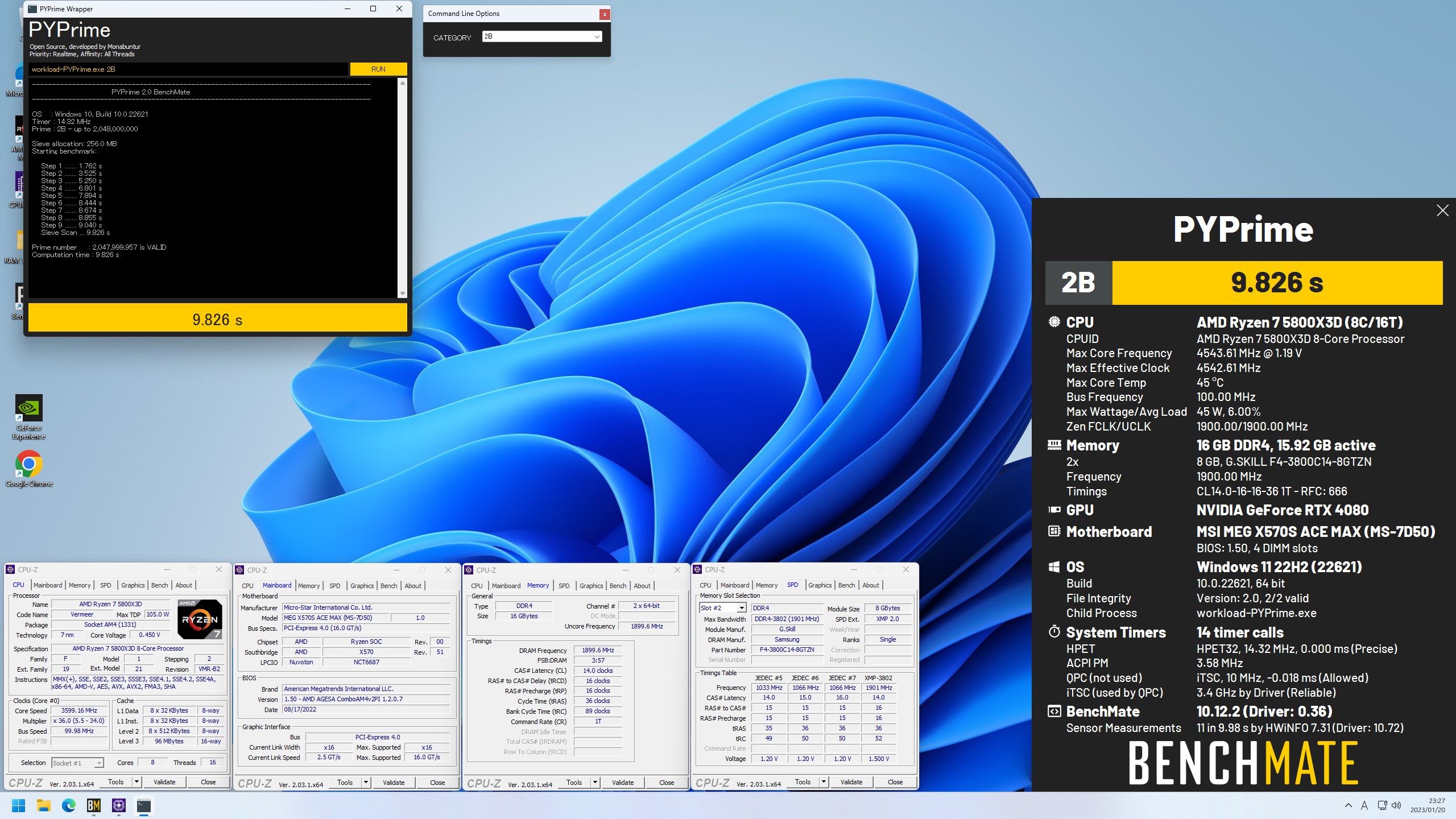1456x819 pixels.
Task: Click Core Speed 3599.16 MHz value
Action: click(x=79, y=710)
